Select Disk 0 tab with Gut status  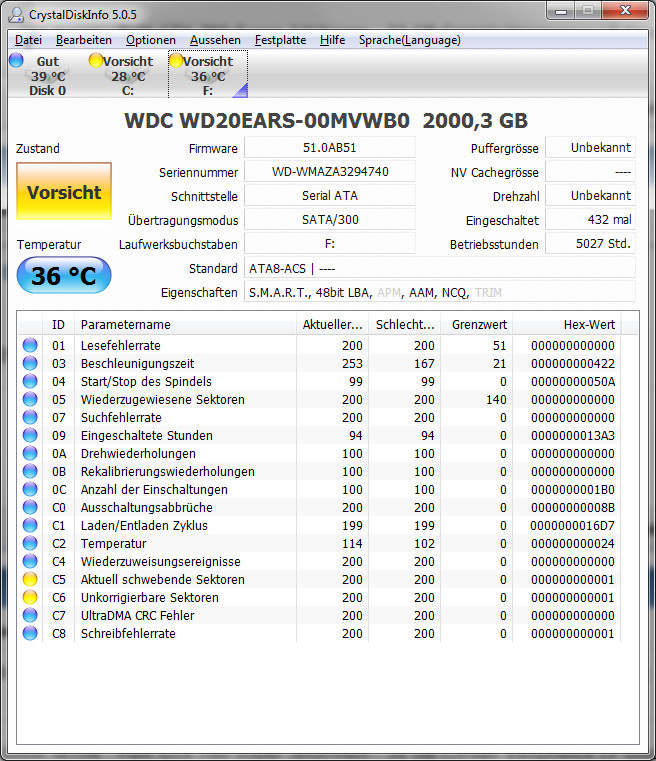tap(48, 75)
